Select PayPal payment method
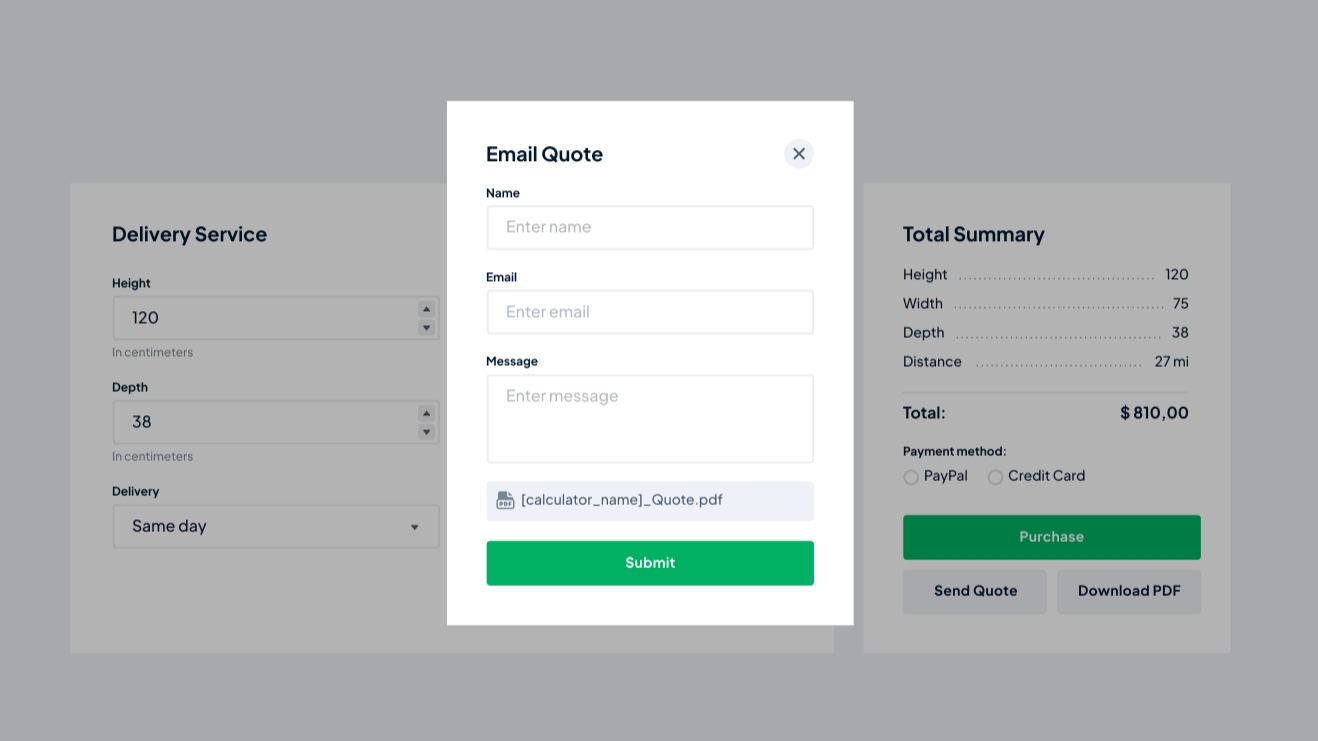This screenshot has height=741, width=1318. click(911, 477)
